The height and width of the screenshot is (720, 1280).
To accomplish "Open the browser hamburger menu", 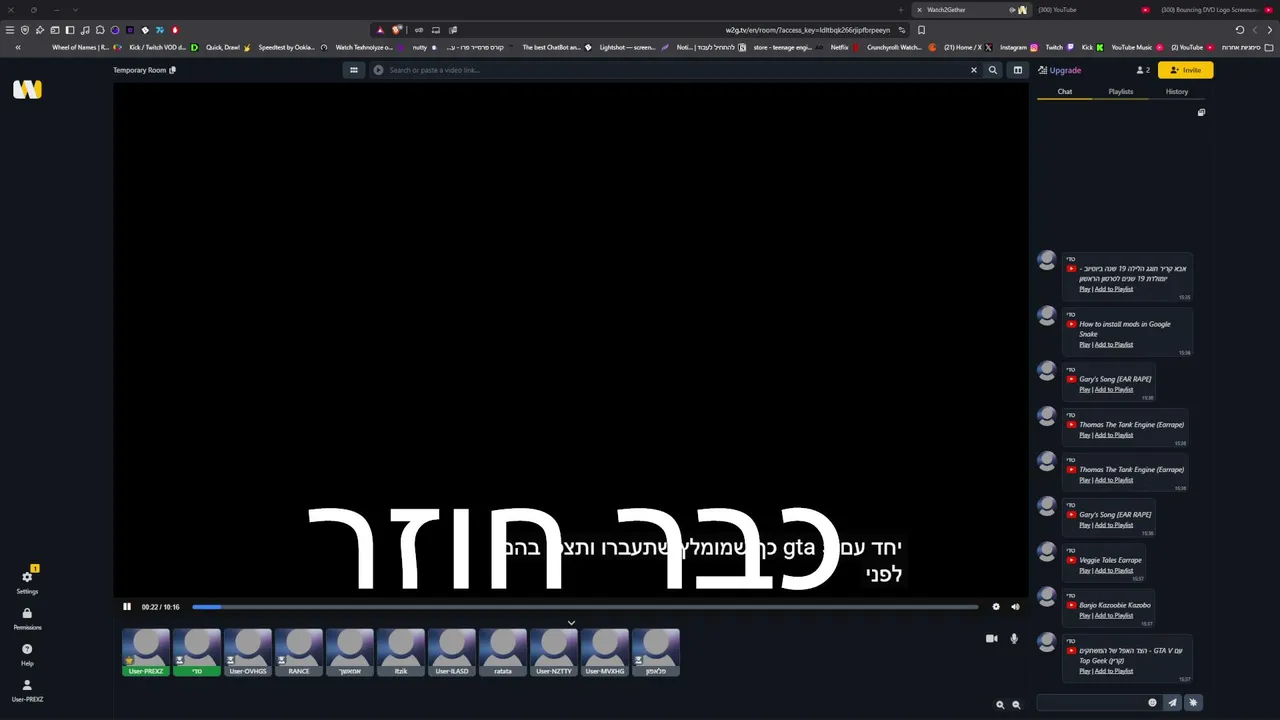I will click(10, 30).
